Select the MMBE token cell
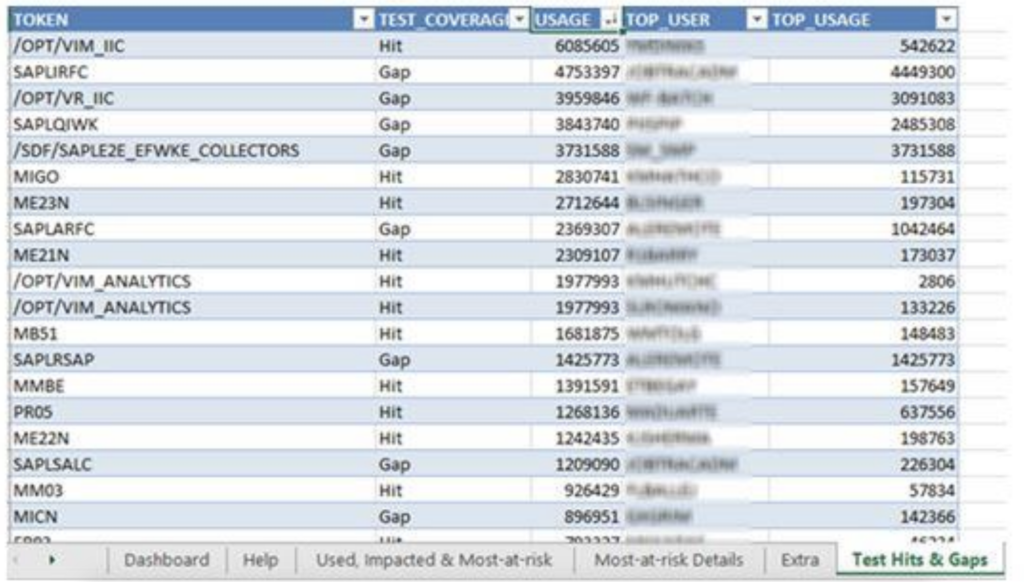1024x582 pixels. point(192,385)
